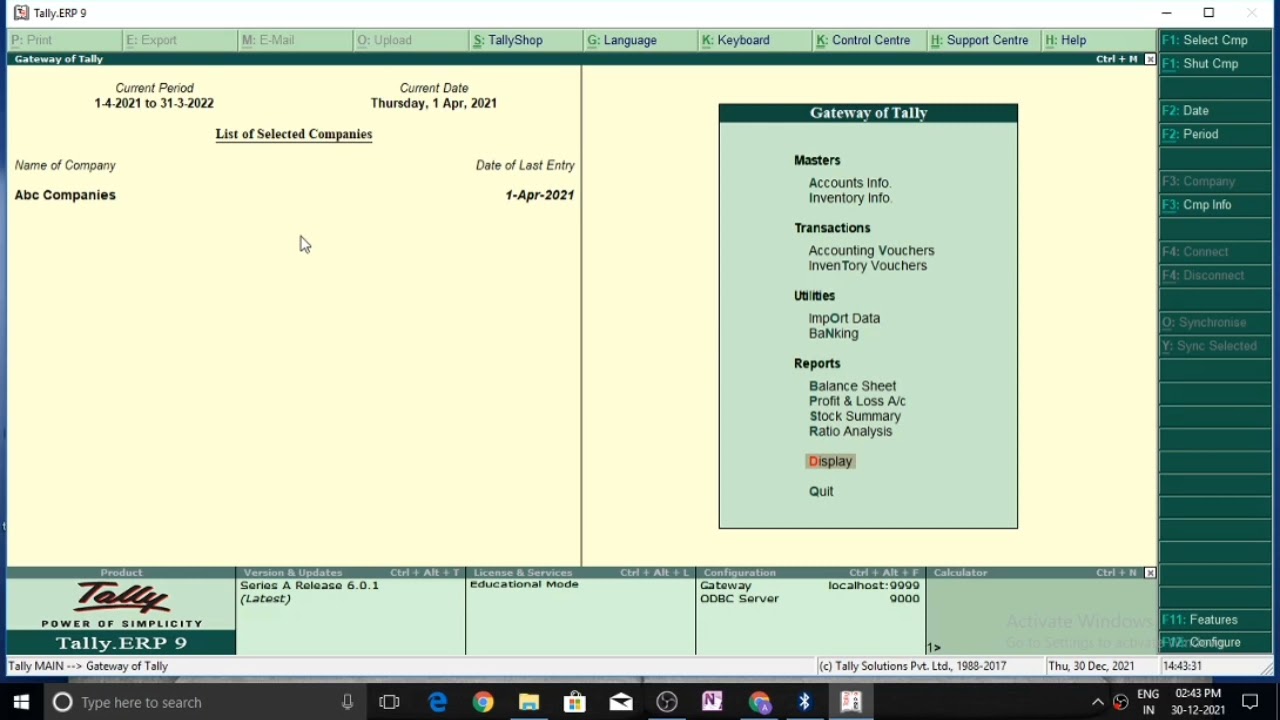Open notification center icon
This screenshot has height=720, width=1280.
[x=1250, y=702]
